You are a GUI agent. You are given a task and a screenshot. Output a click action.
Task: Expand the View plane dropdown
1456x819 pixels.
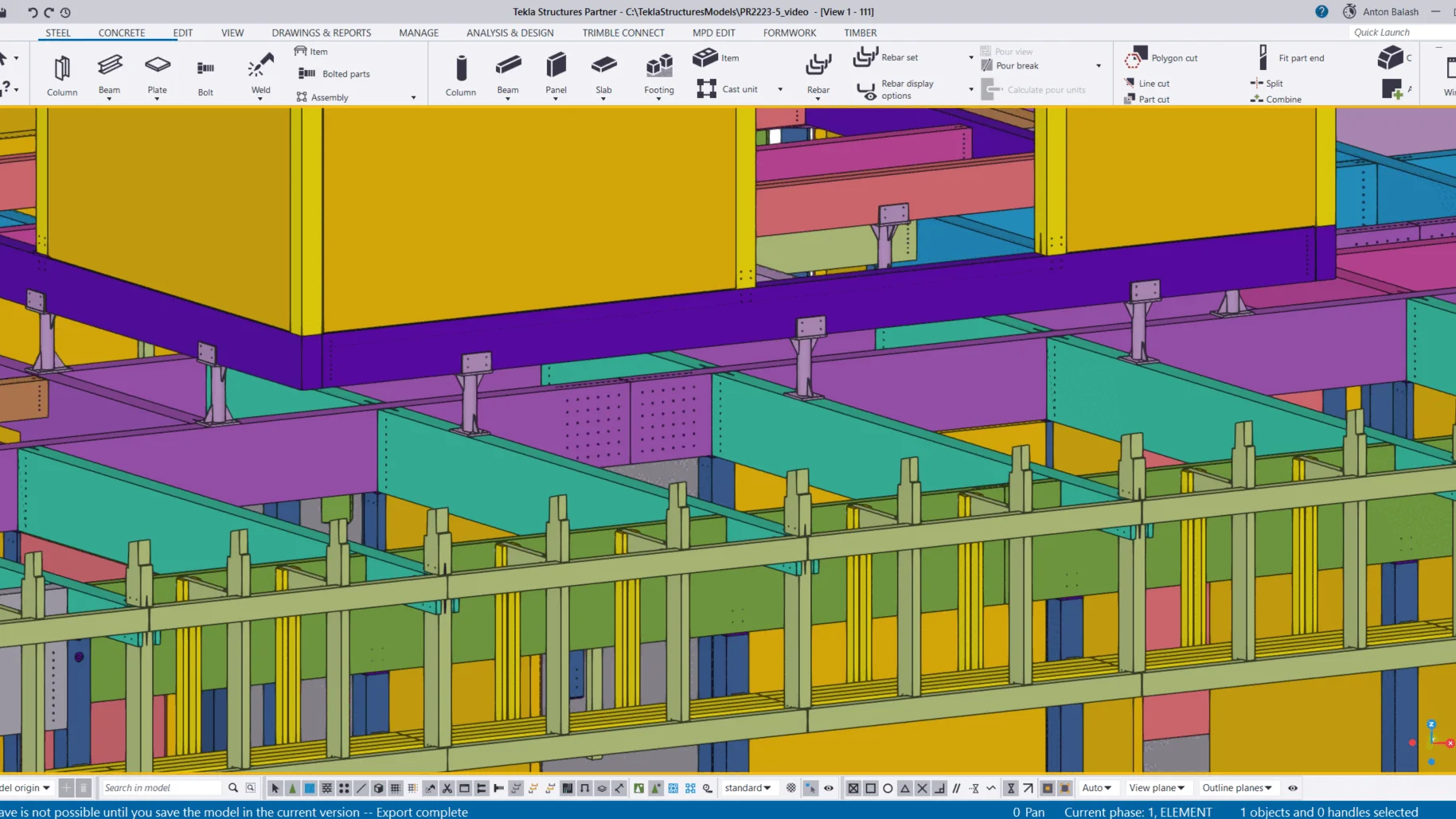(x=1156, y=788)
